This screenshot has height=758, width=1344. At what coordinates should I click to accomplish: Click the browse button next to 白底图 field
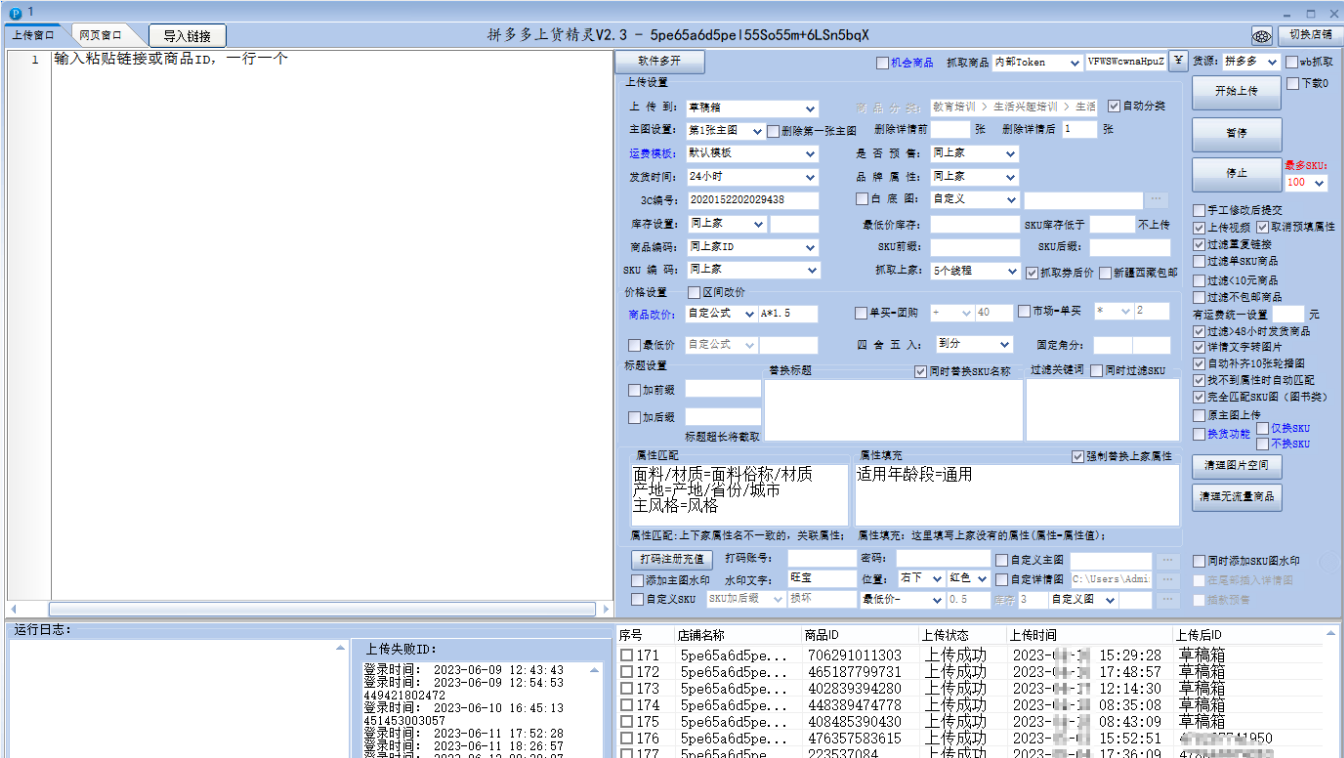pos(1155,200)
